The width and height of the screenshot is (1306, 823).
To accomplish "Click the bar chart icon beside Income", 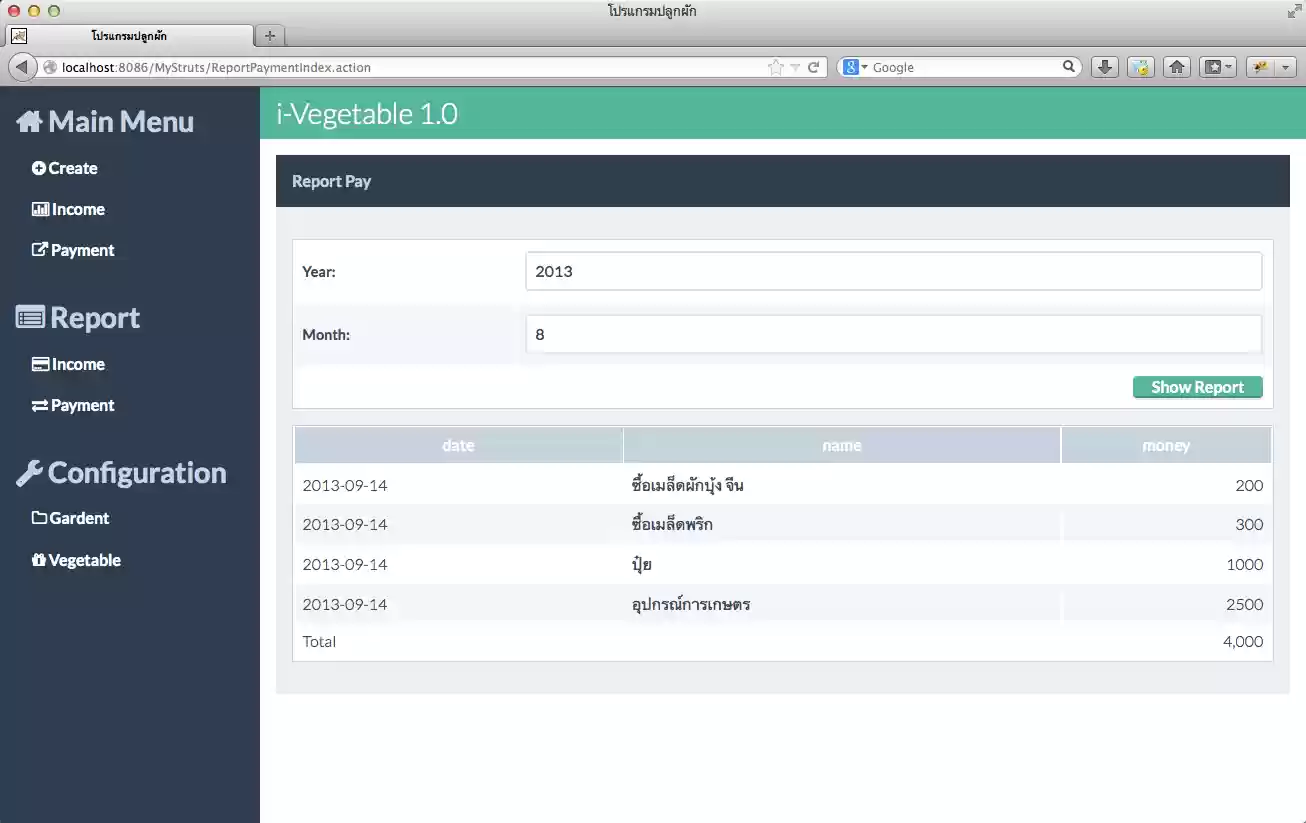I will pyautogui.click(x=39, y=209).
